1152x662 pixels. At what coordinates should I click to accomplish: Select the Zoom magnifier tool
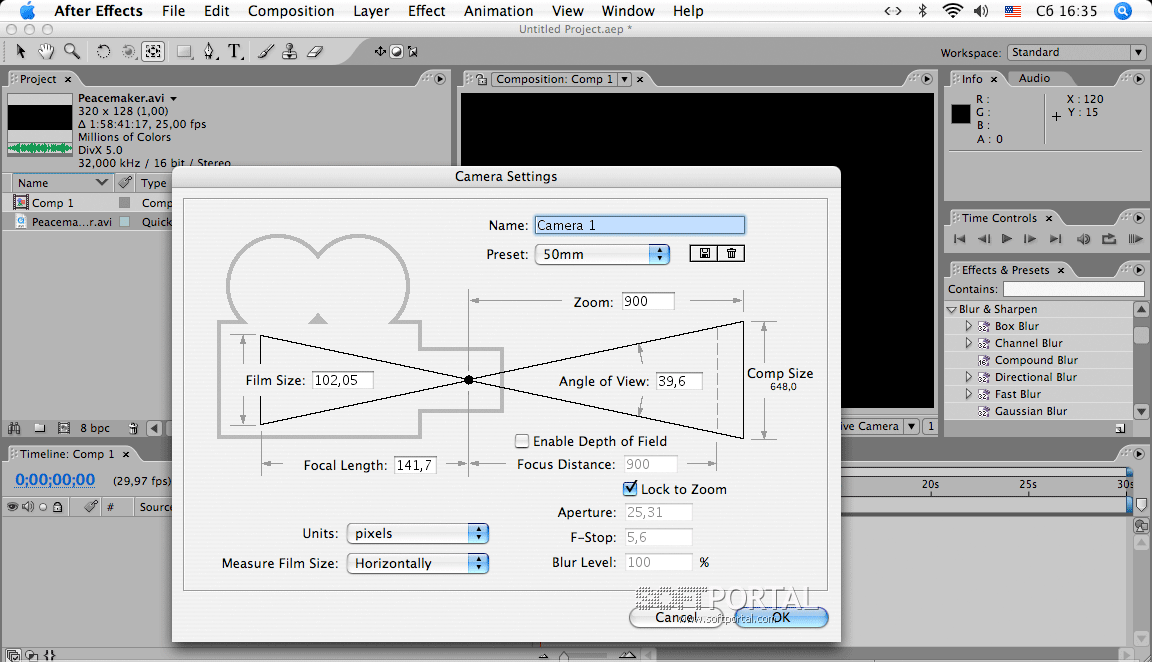click(x=72, y=51)
